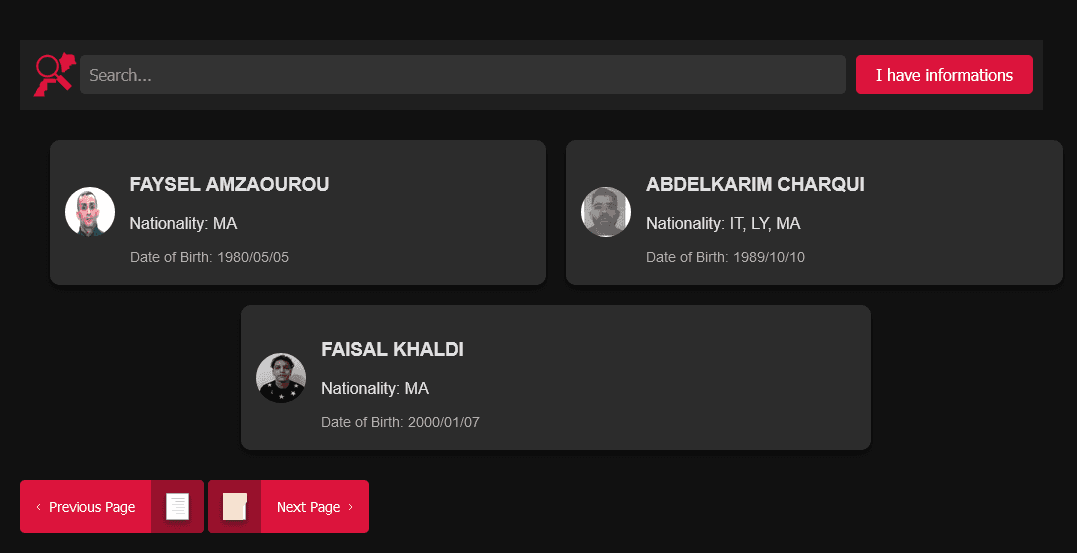Select Faisal Khaldi's Nationality: MA line

(x=375, y=388)
